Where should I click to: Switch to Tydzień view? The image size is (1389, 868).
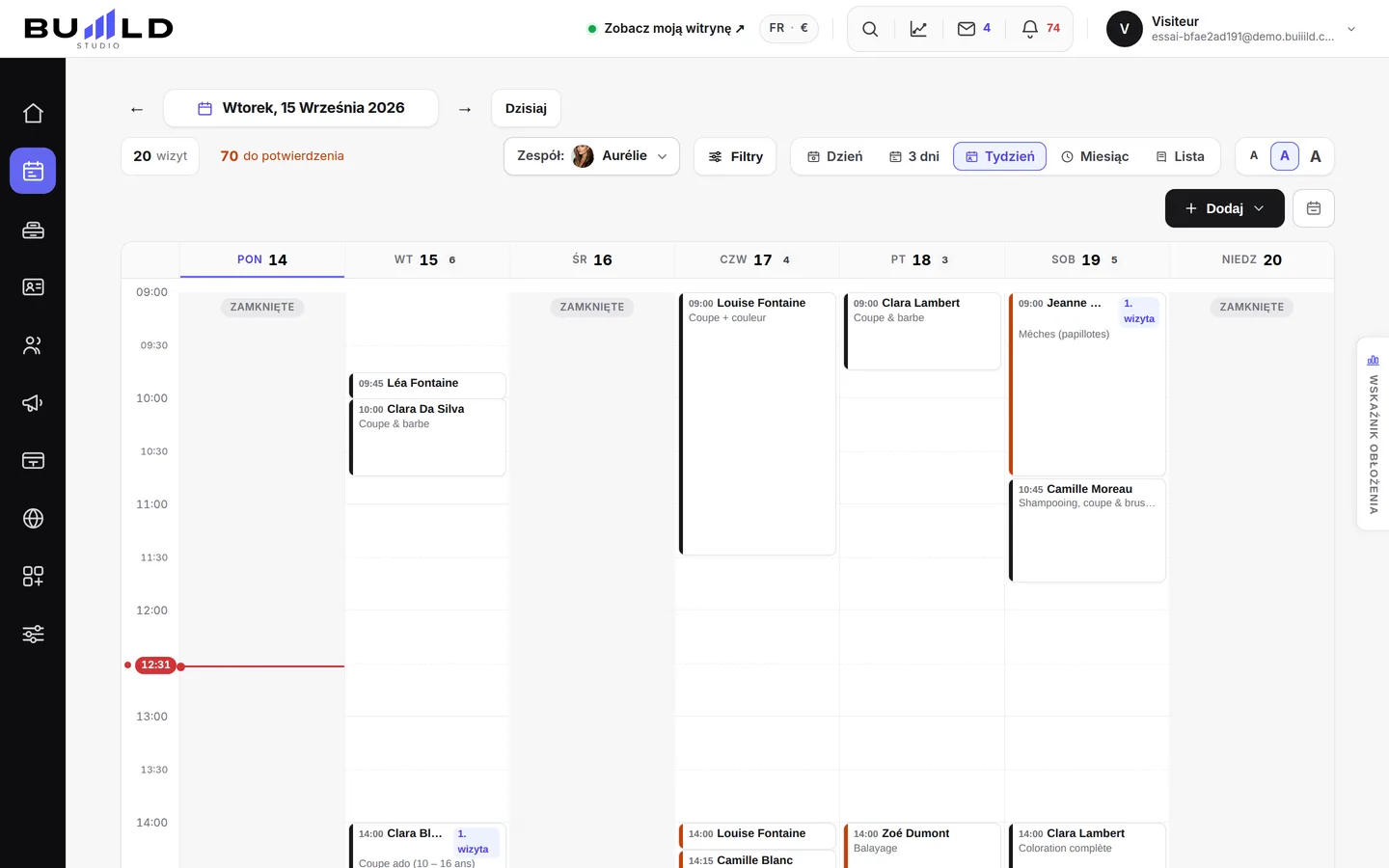(x=1000, y=156)
